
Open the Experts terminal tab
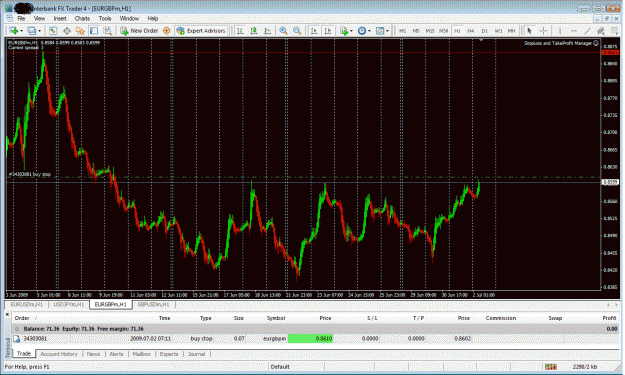click(x=169, y=354)
